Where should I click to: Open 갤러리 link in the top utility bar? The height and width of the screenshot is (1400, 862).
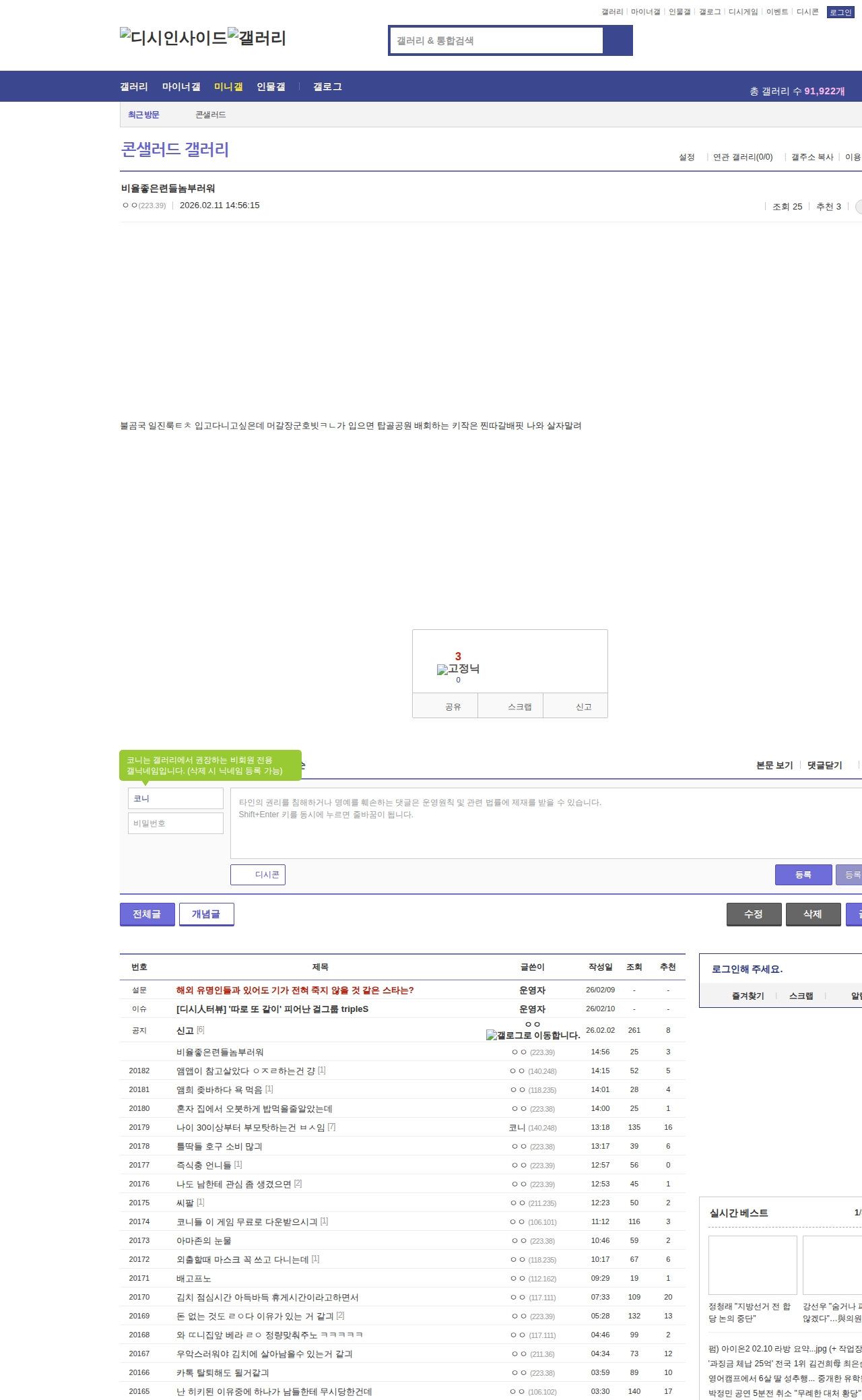pyautogui.click(x=612, y=12)
